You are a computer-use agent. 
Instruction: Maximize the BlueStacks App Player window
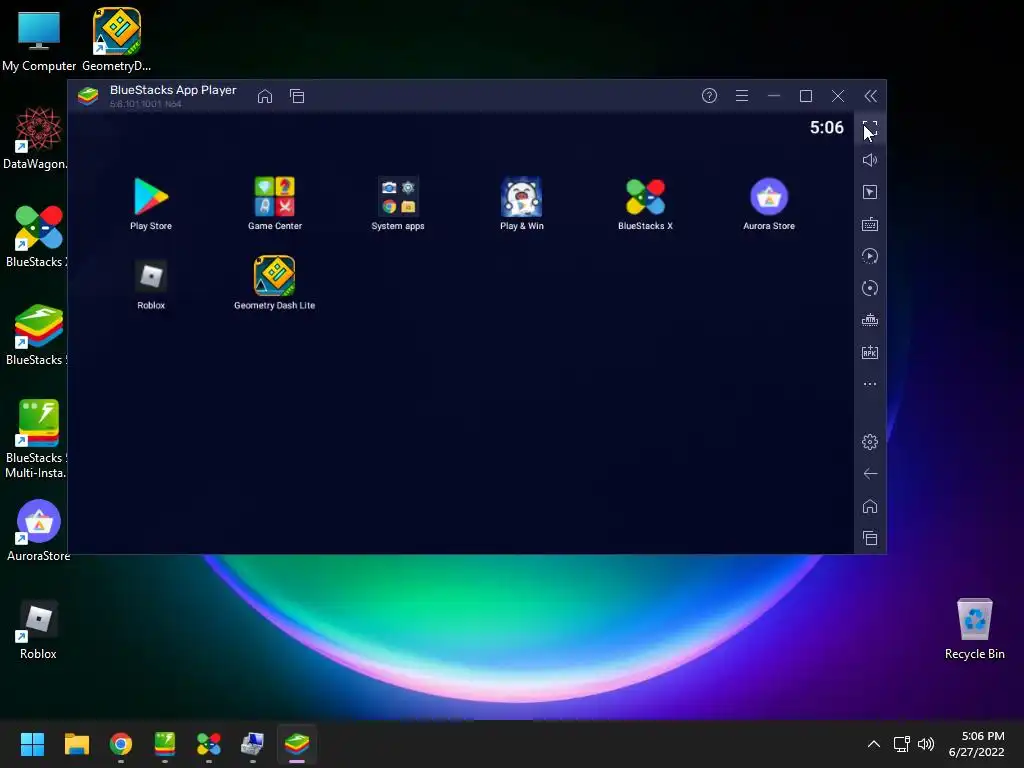tap(805, 95)
